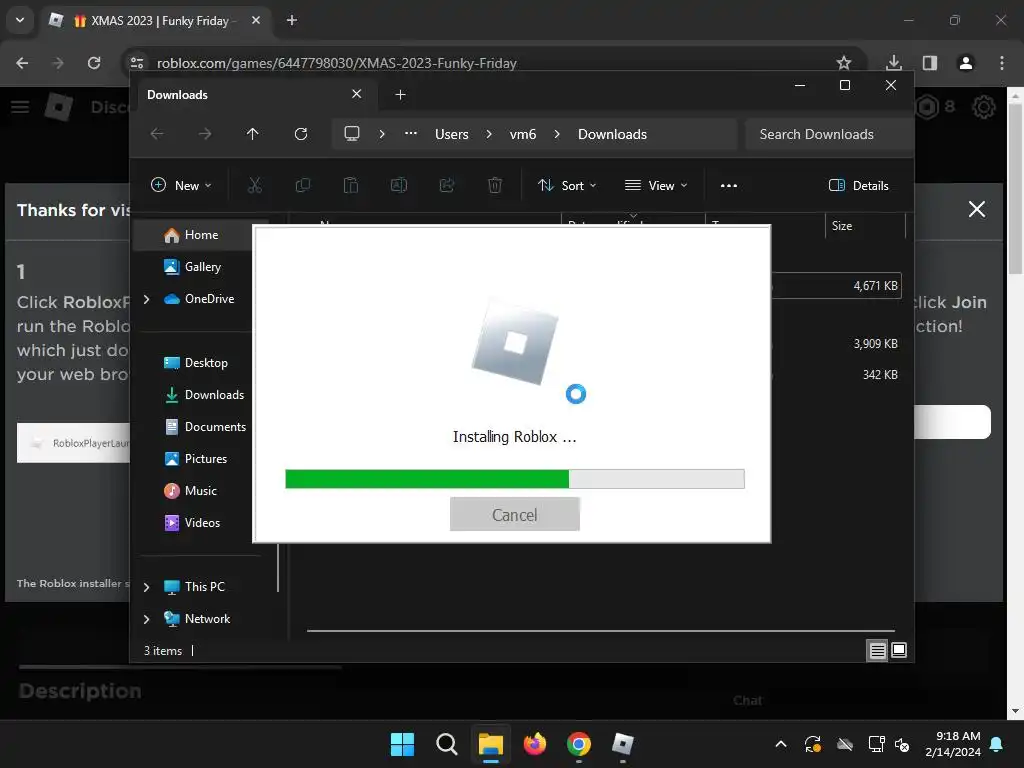Open Desktop in Explorer sidebar
The image size is (1024, 768).
(206, 362)
